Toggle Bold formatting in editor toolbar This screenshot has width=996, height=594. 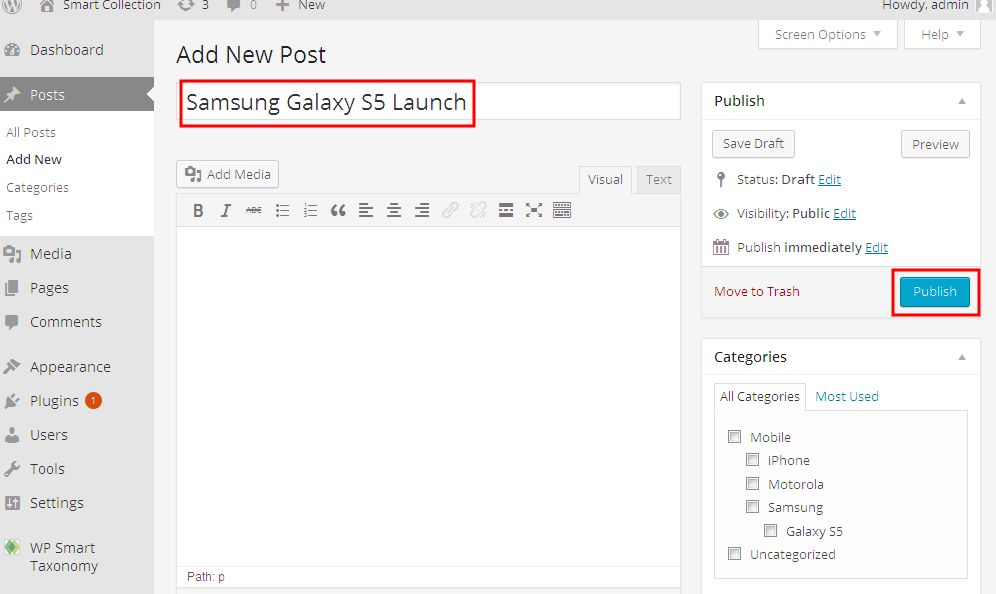coord(198,210)
